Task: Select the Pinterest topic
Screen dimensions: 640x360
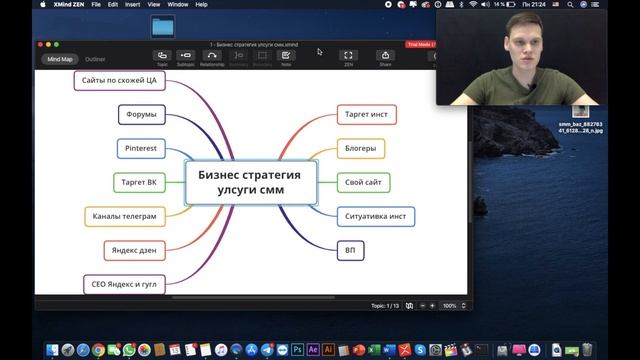Action: [x=141, y=148]
